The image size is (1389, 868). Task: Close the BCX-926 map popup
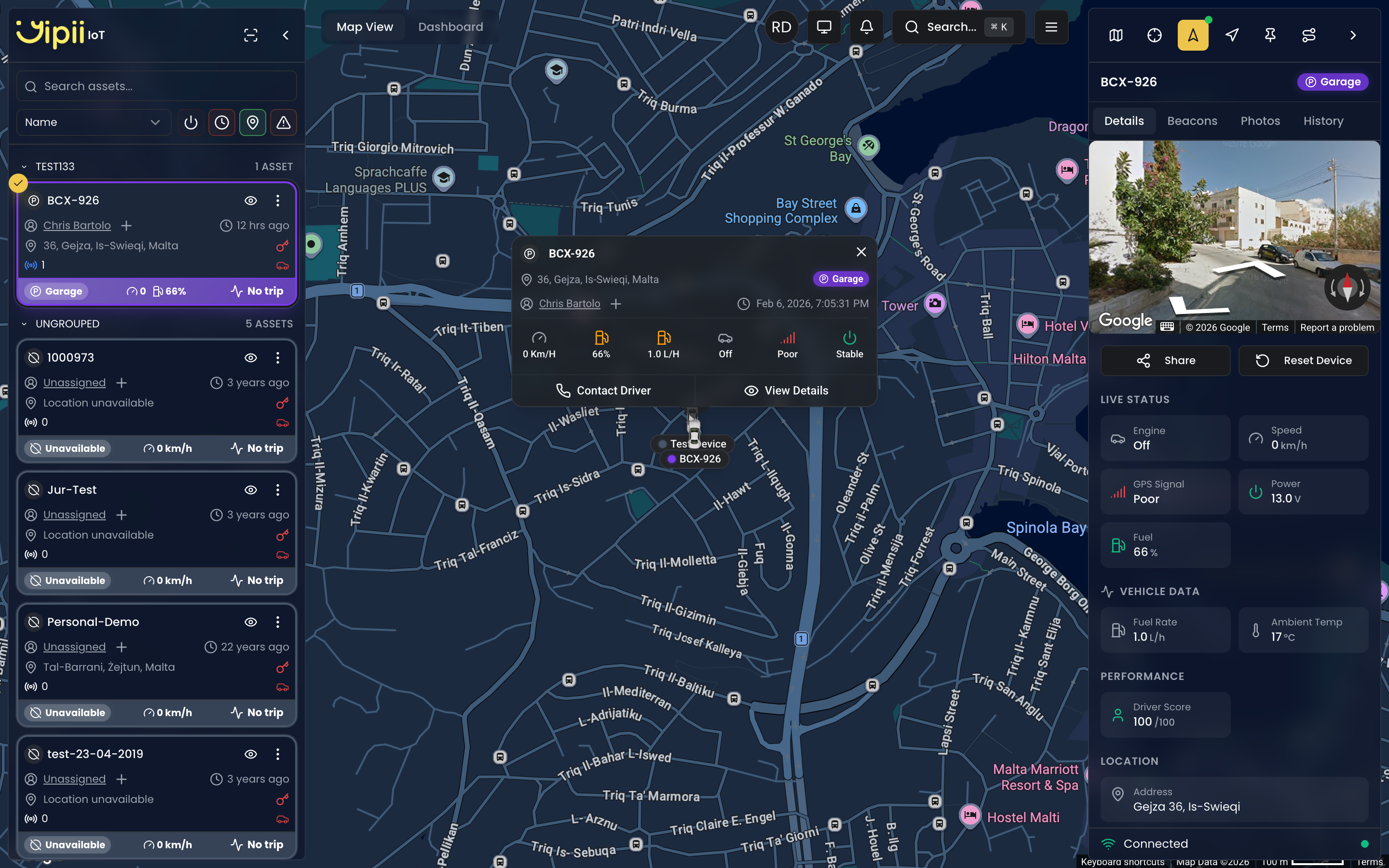point(861,252)
